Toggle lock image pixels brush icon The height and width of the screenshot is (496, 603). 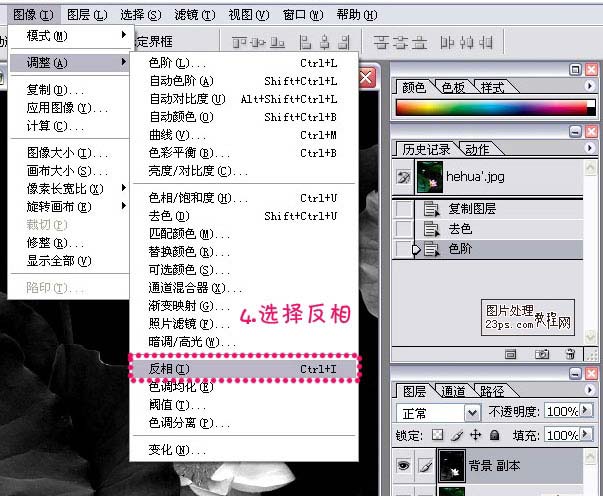(x=456, y=435)
